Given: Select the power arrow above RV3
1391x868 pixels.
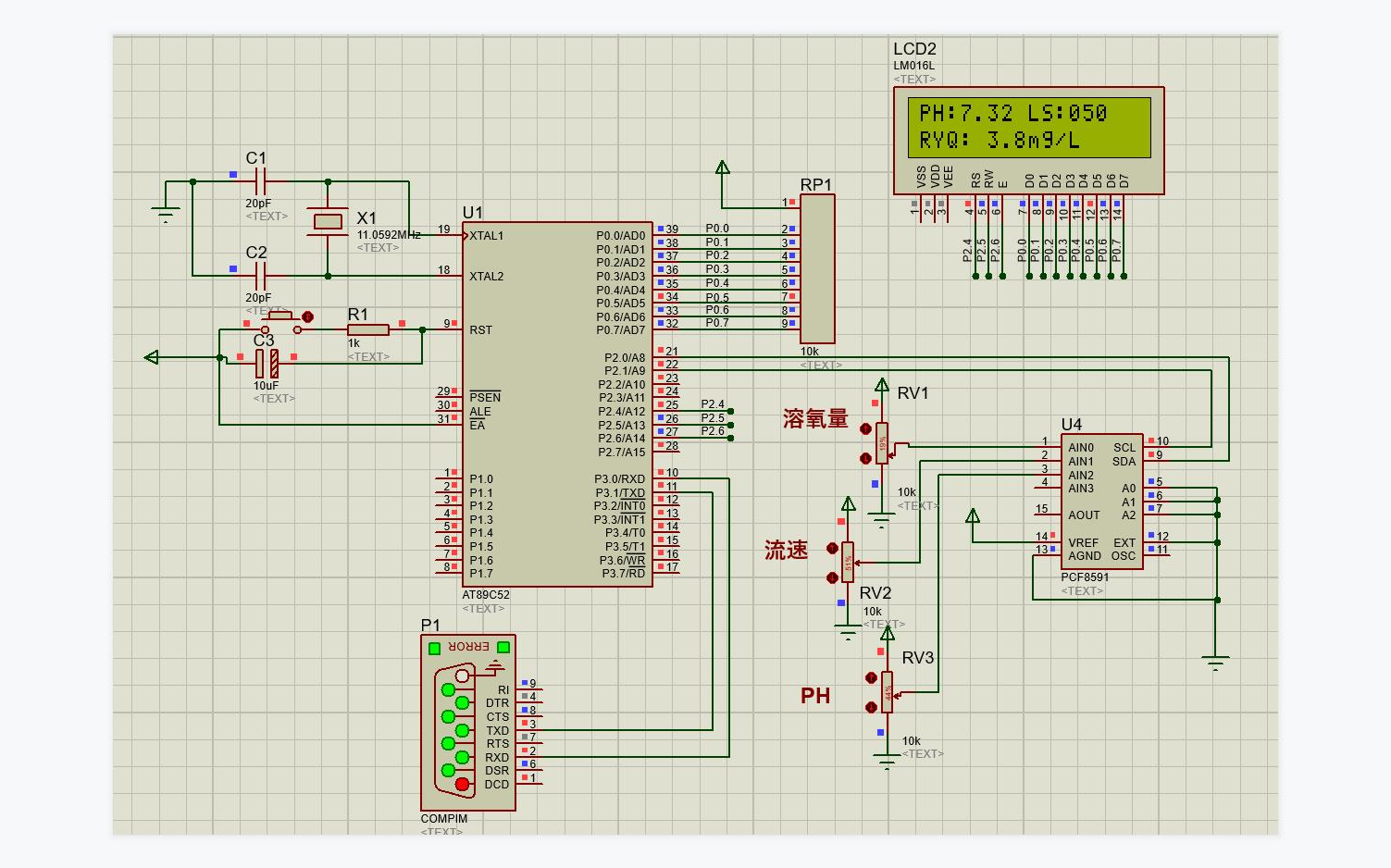Looking at the screenshot, I should tap(888, 633).
